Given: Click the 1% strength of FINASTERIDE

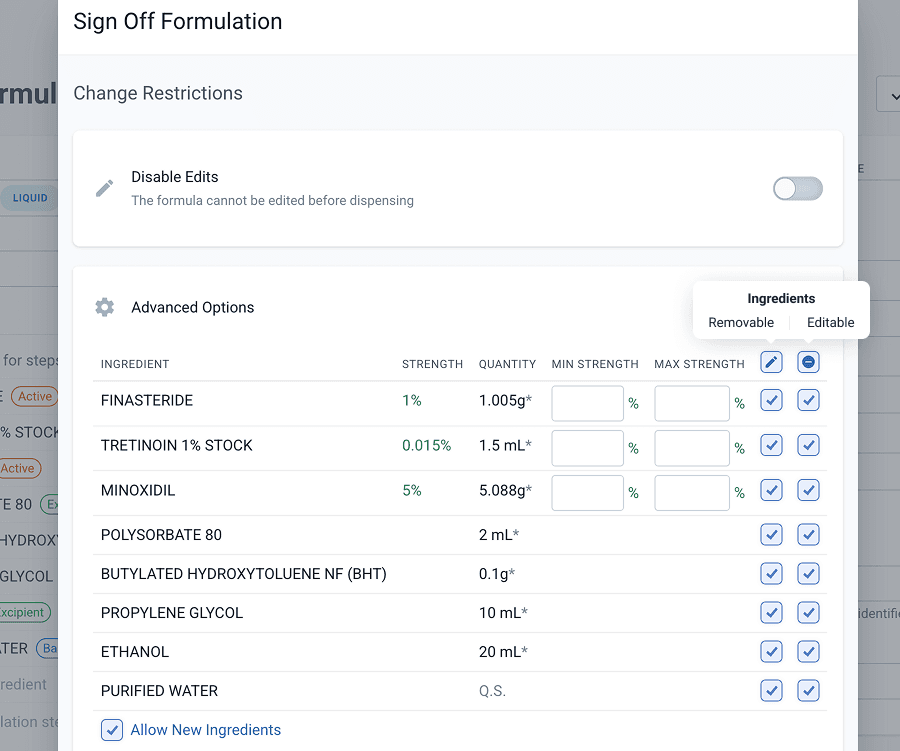Looking at the screenshot, I should [x=412, y=400].
